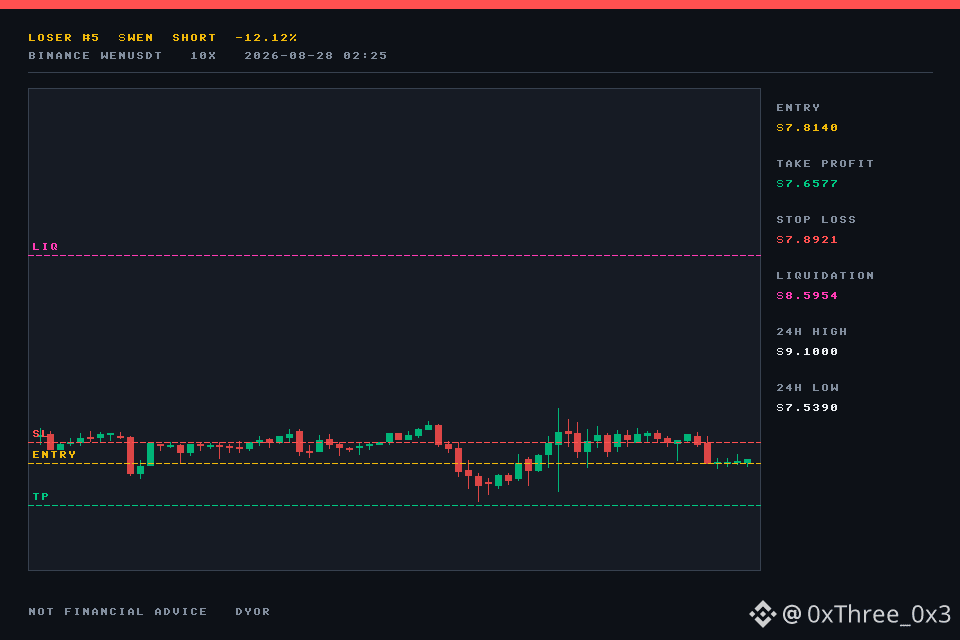The image size is (960, 640).
Task: Click the BINANCE WENUSDT pair label
Action: point(95,56)
